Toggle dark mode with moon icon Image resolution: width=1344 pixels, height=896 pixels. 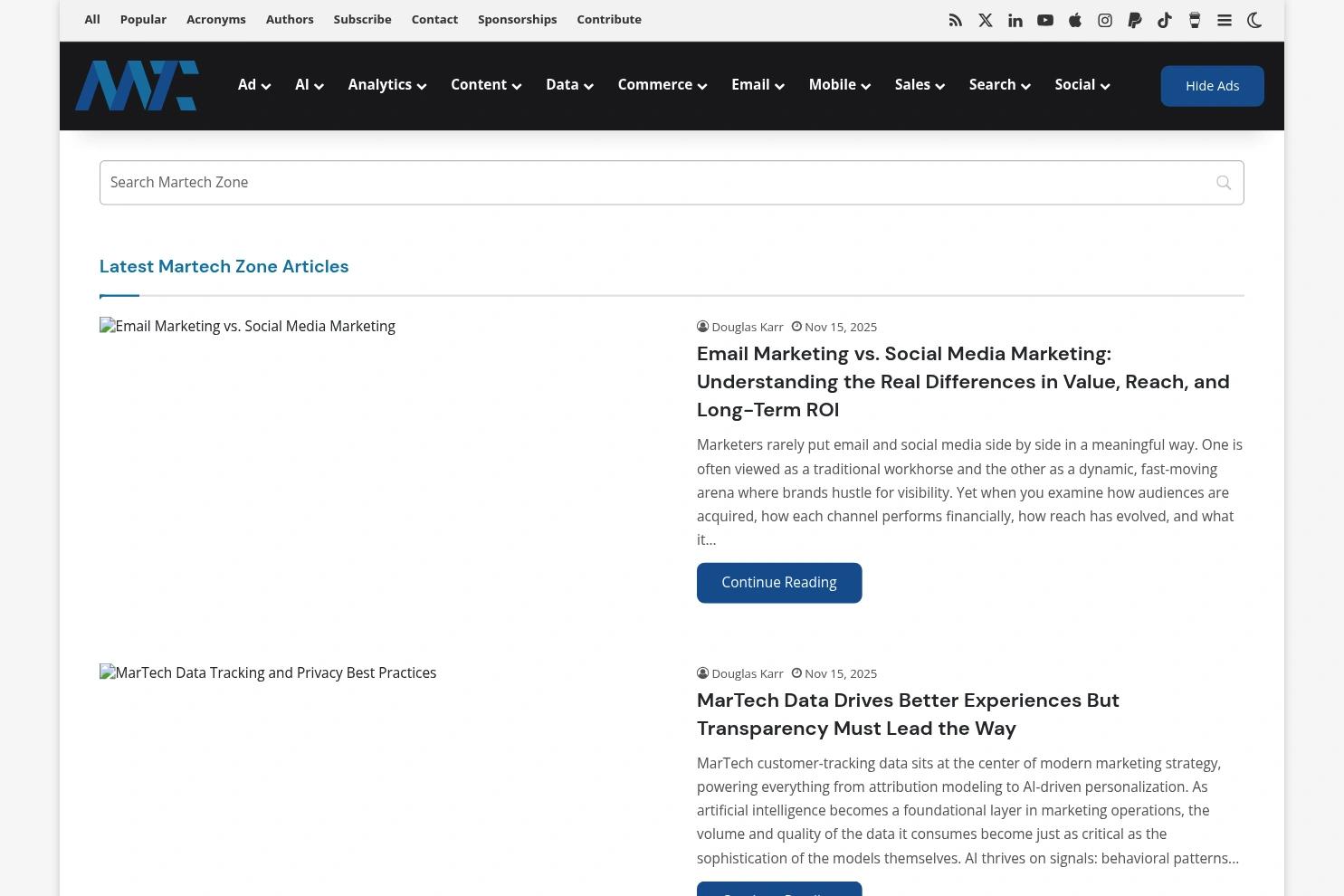point(1253,20)
